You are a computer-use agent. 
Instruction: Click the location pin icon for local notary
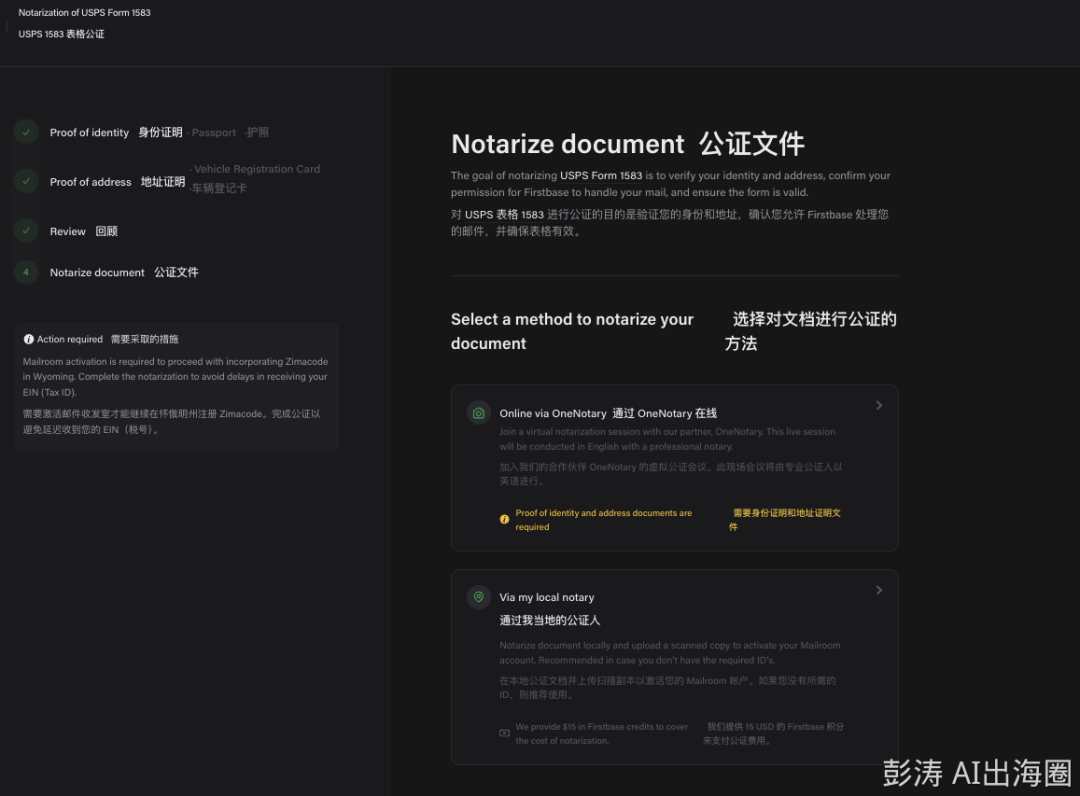tap(478, 596)
